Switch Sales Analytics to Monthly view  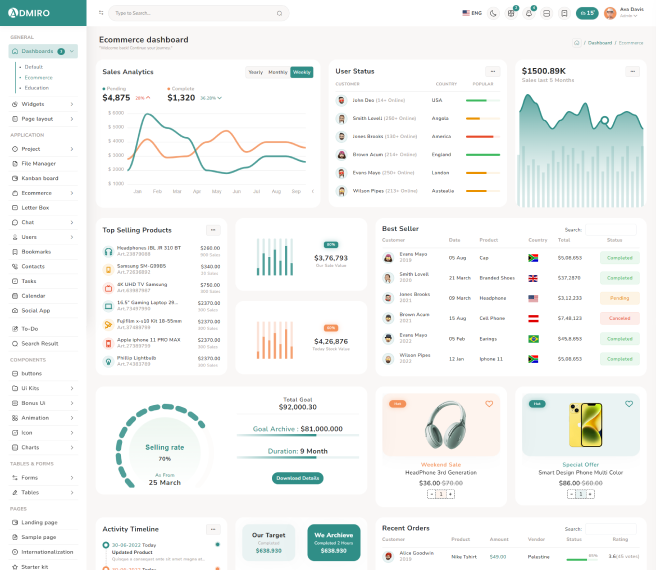point(277,72)
